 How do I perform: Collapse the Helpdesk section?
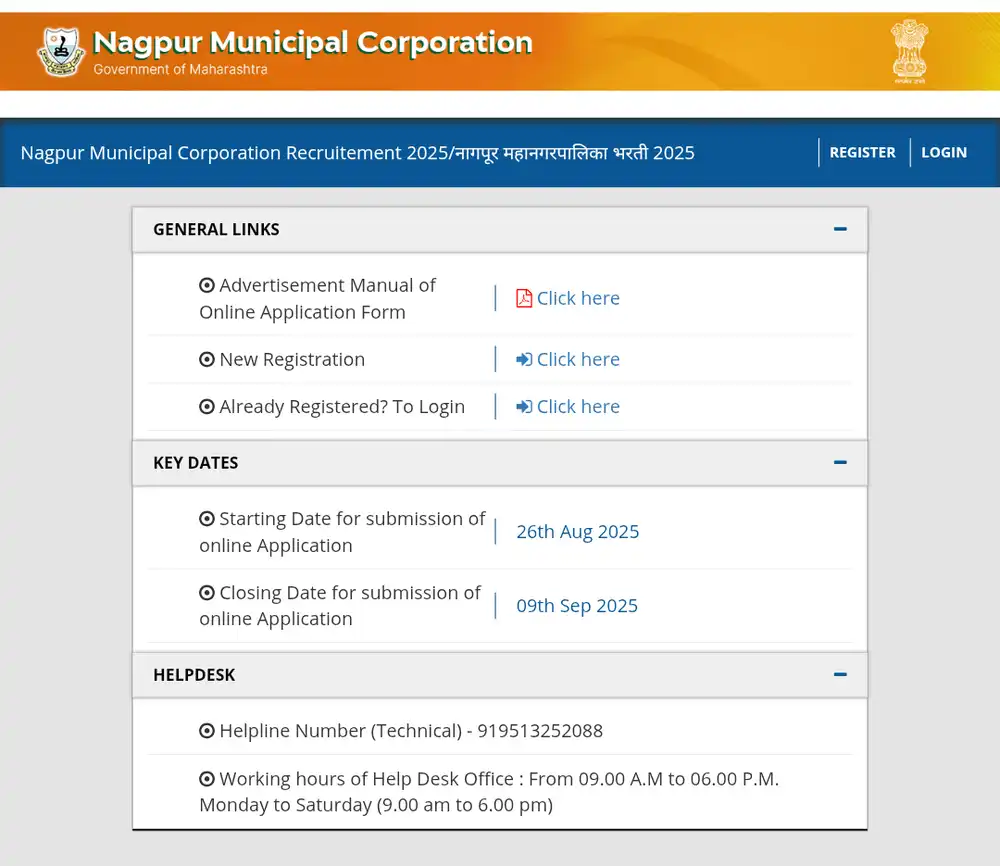coord(840,674)
